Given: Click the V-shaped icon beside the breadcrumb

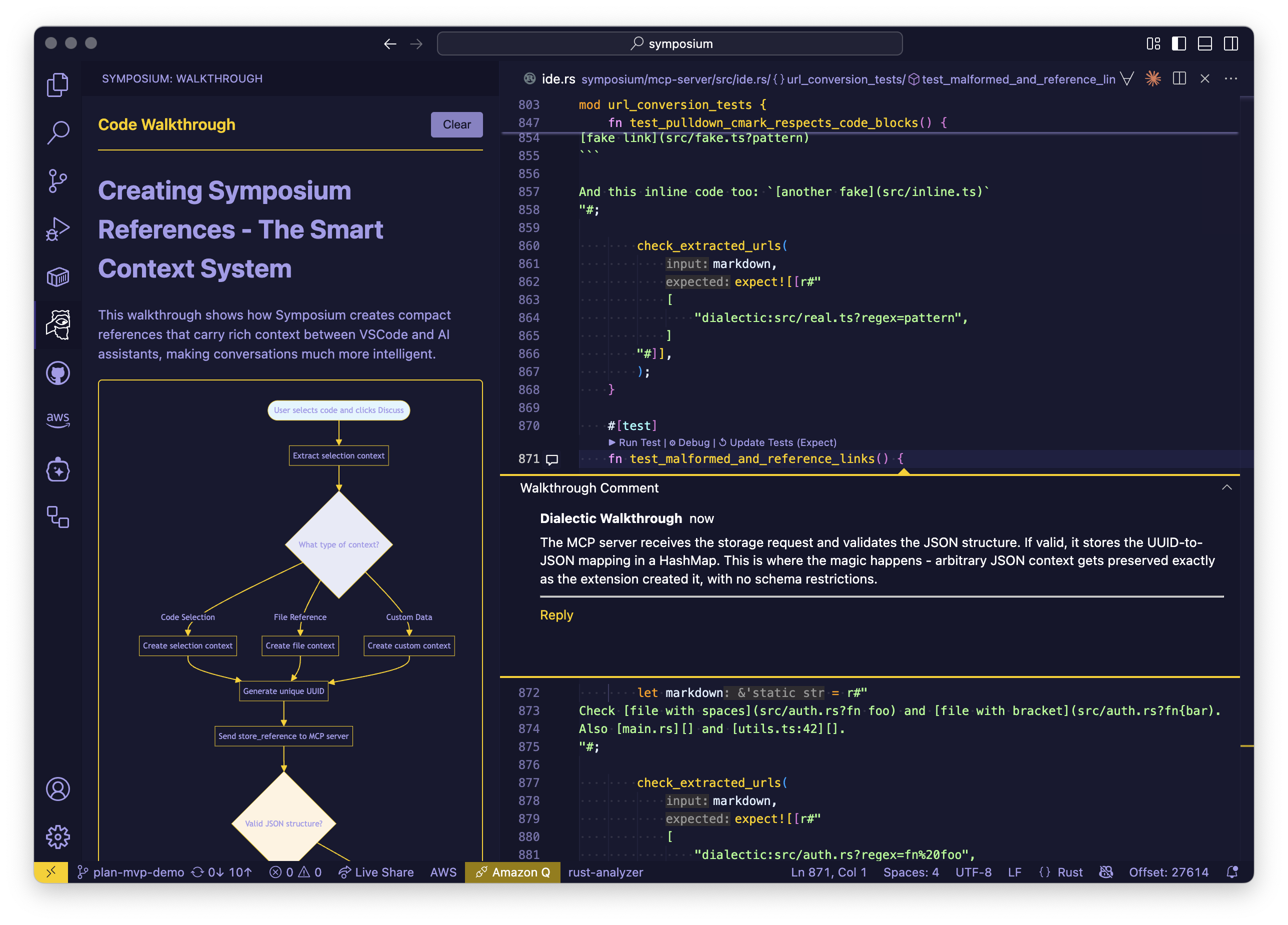Looking at the screenshot, I should [1127, 78].
